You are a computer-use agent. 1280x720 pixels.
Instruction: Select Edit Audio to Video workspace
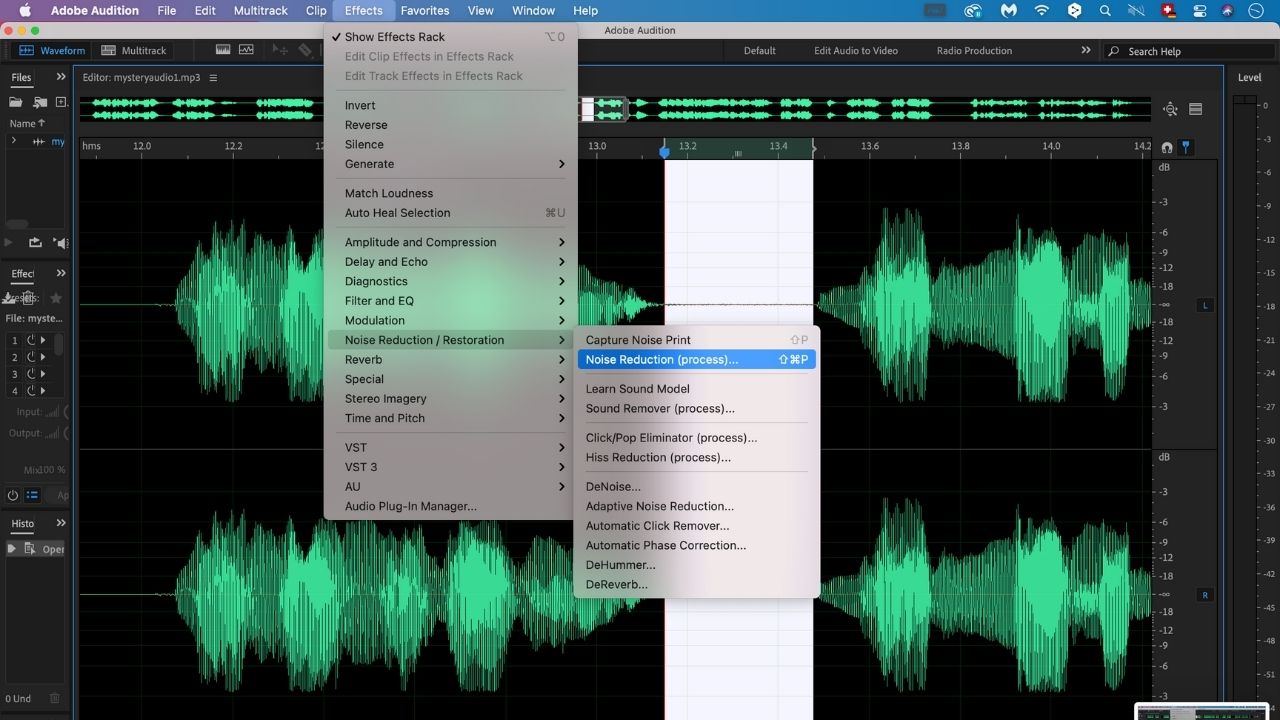point(856,50)
